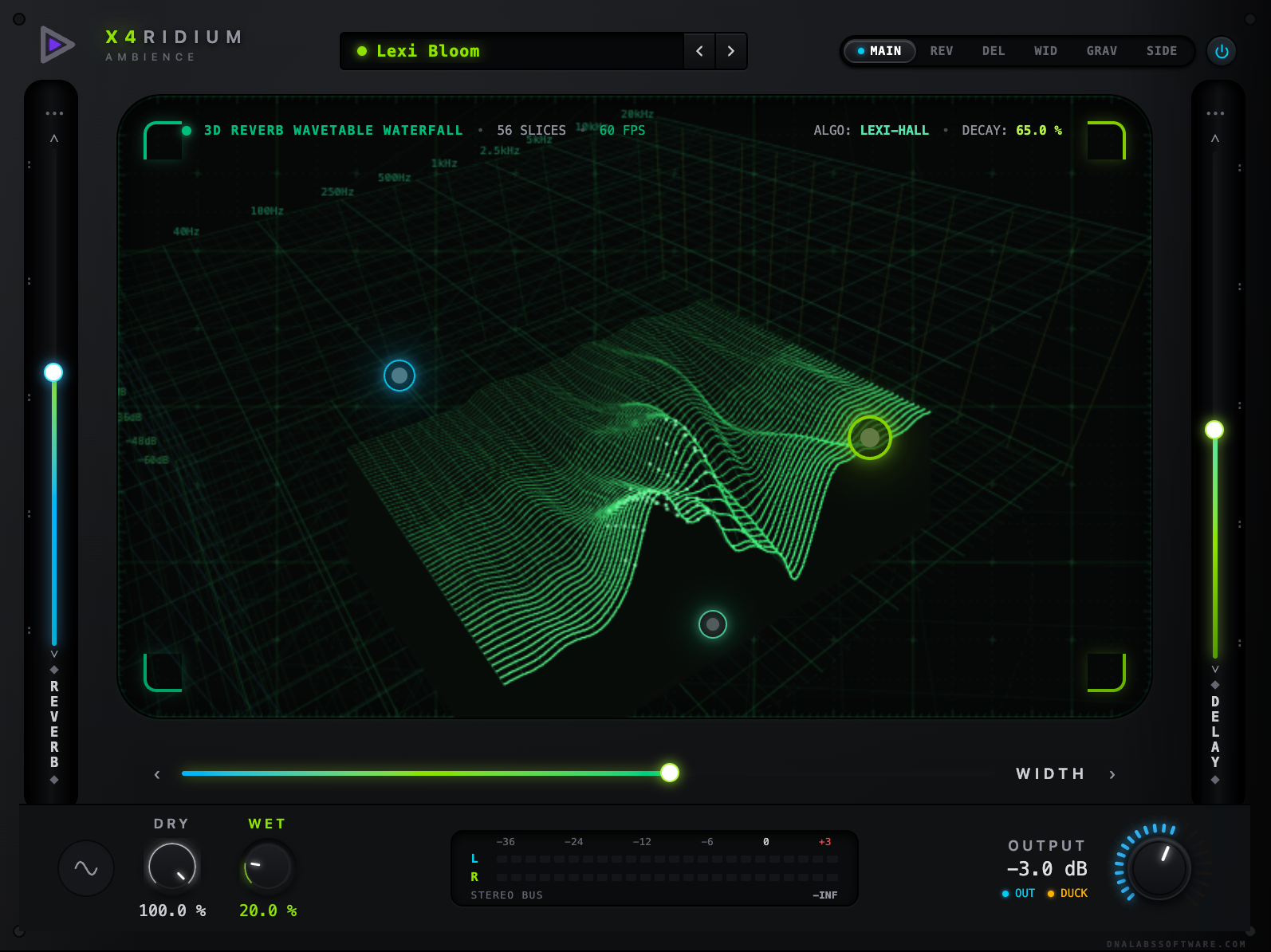Click the down caret on the Reverb strip
This screenshot has height=952, width=1271.
coord(54,654)
